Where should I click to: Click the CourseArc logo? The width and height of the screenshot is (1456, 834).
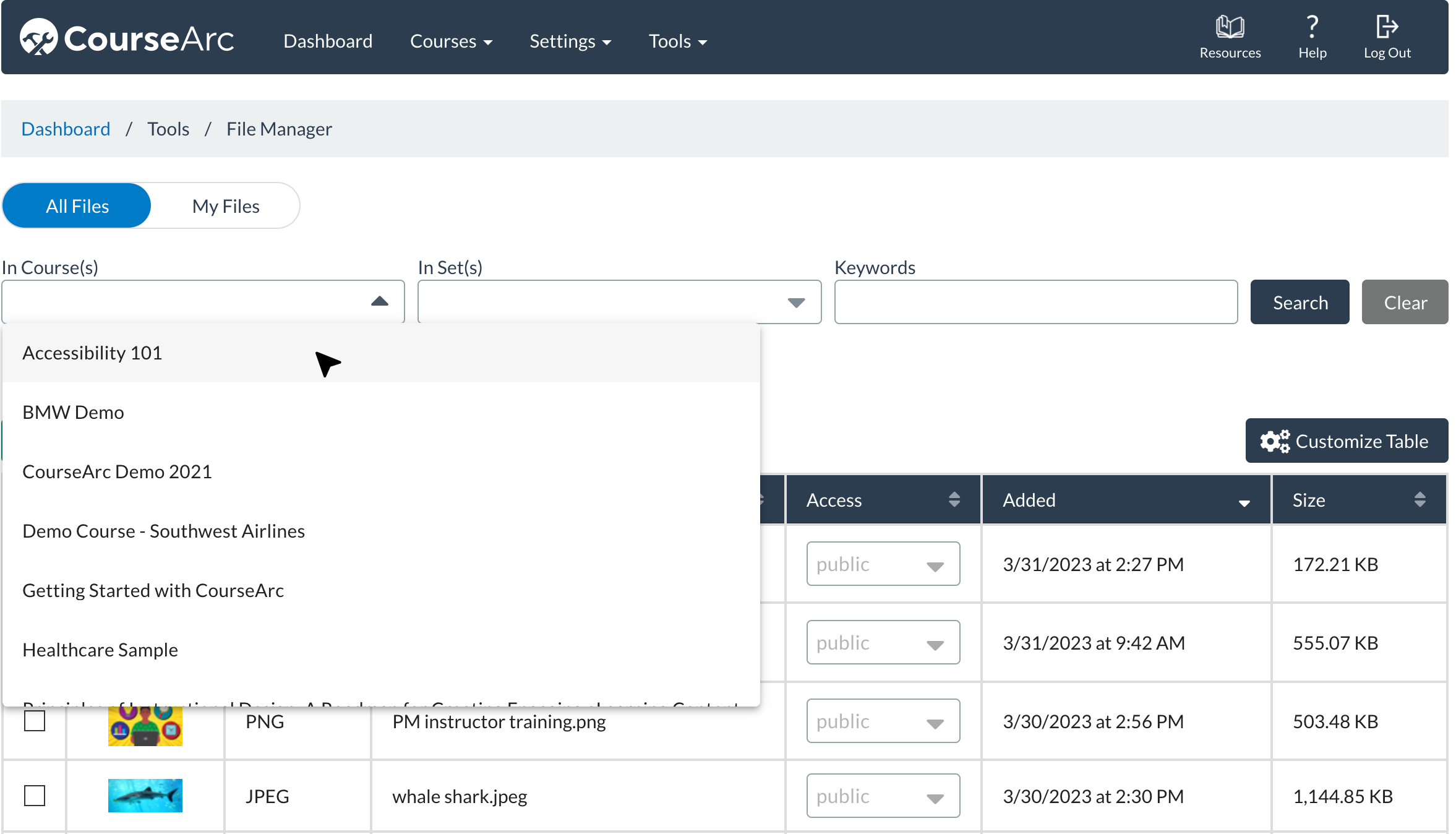coord(127,38)
